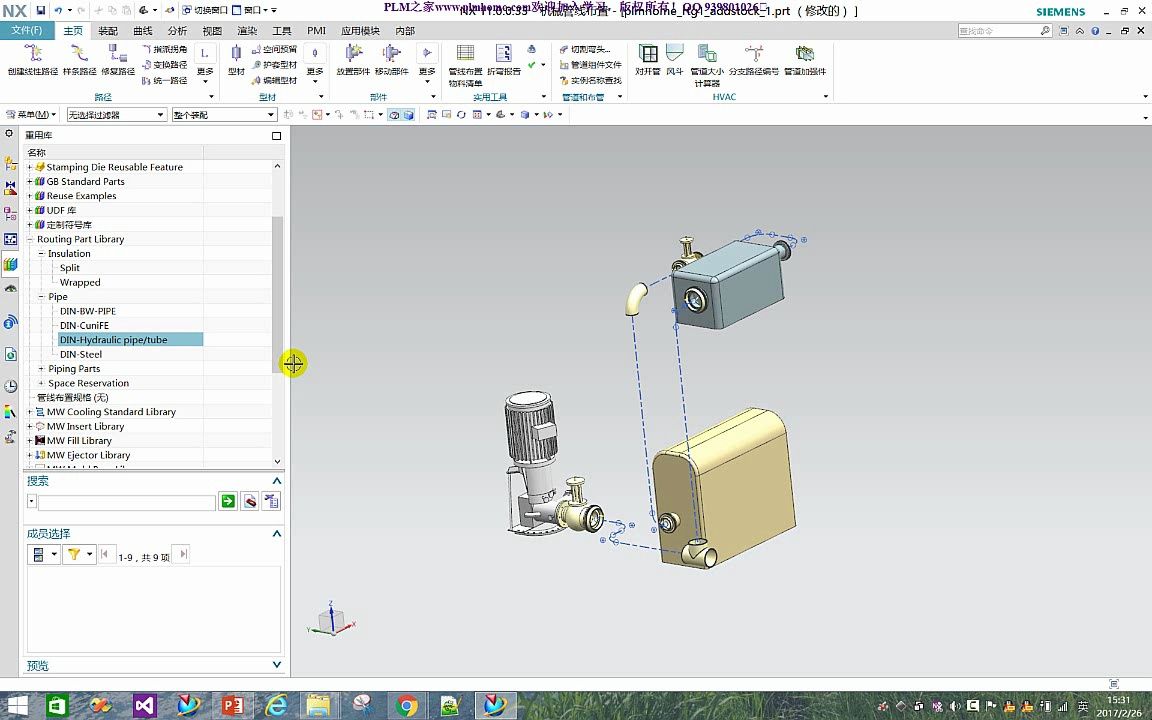Collapse the Routing Part Library node

click(30, 239)
